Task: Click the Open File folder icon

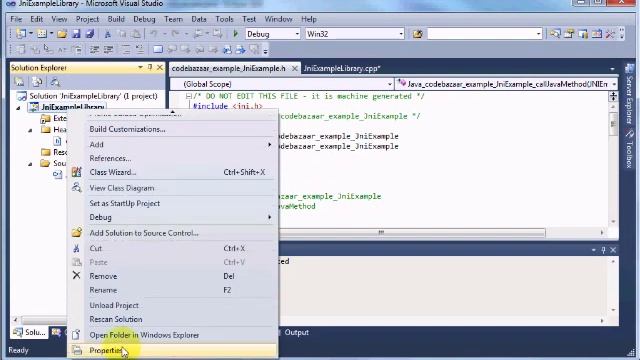Action: [62, 34]
